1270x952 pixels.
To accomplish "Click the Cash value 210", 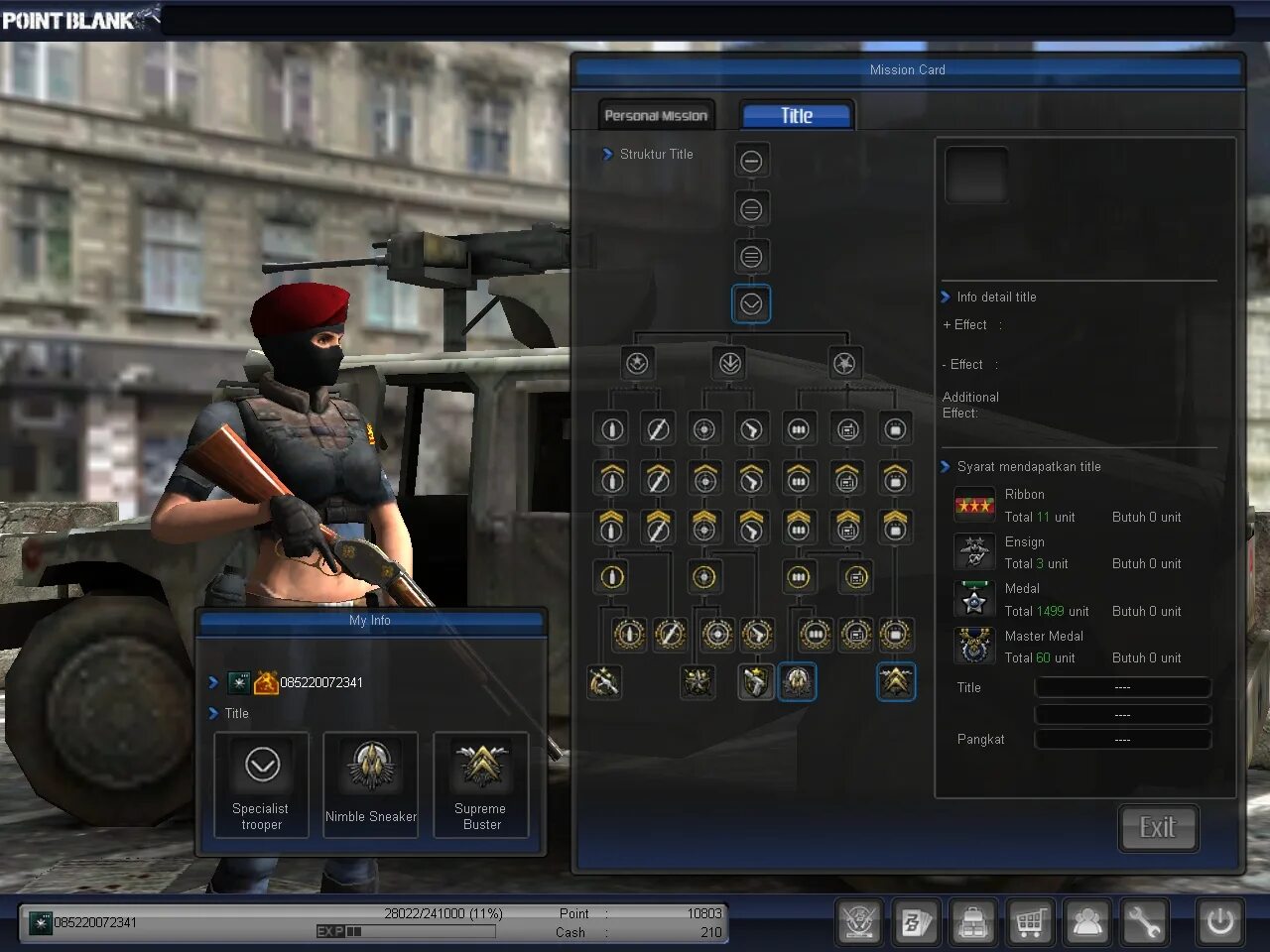I will pos(710,932).
